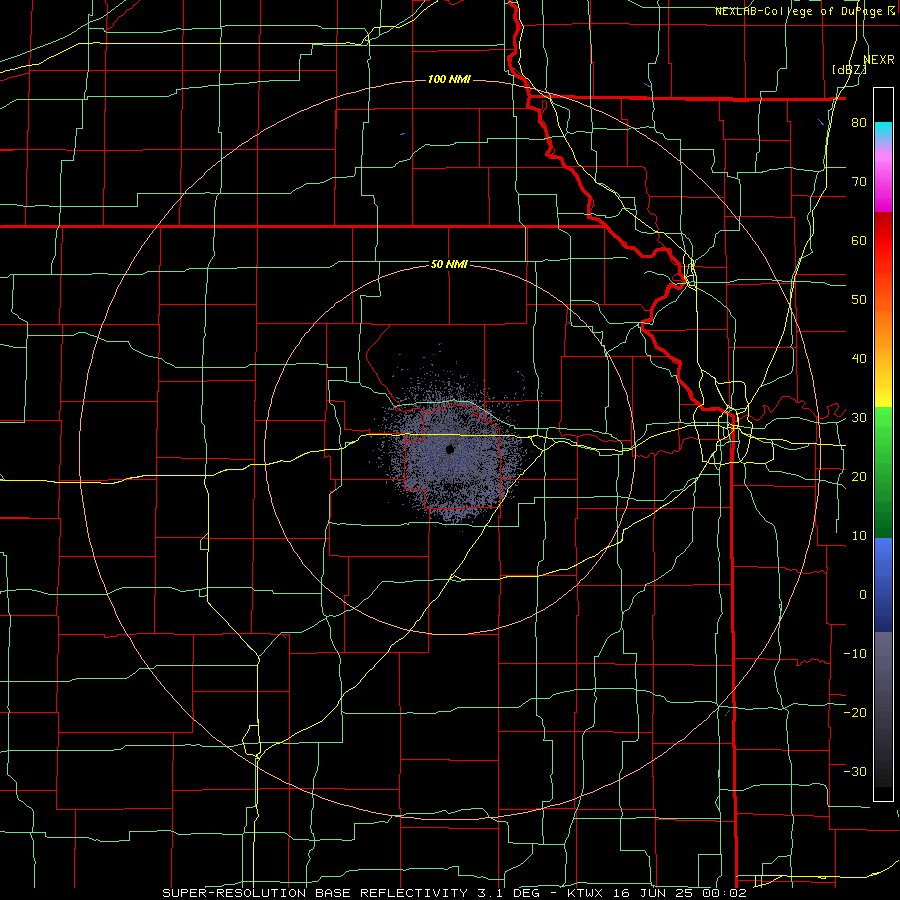The width and height of the screenshot is (900, 900).
Task: Click the 50 NMI range ring label
Action: pos(449,264)
